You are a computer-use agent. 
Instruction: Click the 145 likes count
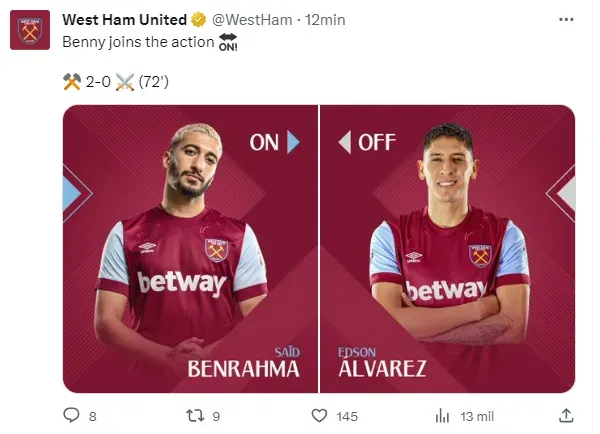[x=347, y=416]
